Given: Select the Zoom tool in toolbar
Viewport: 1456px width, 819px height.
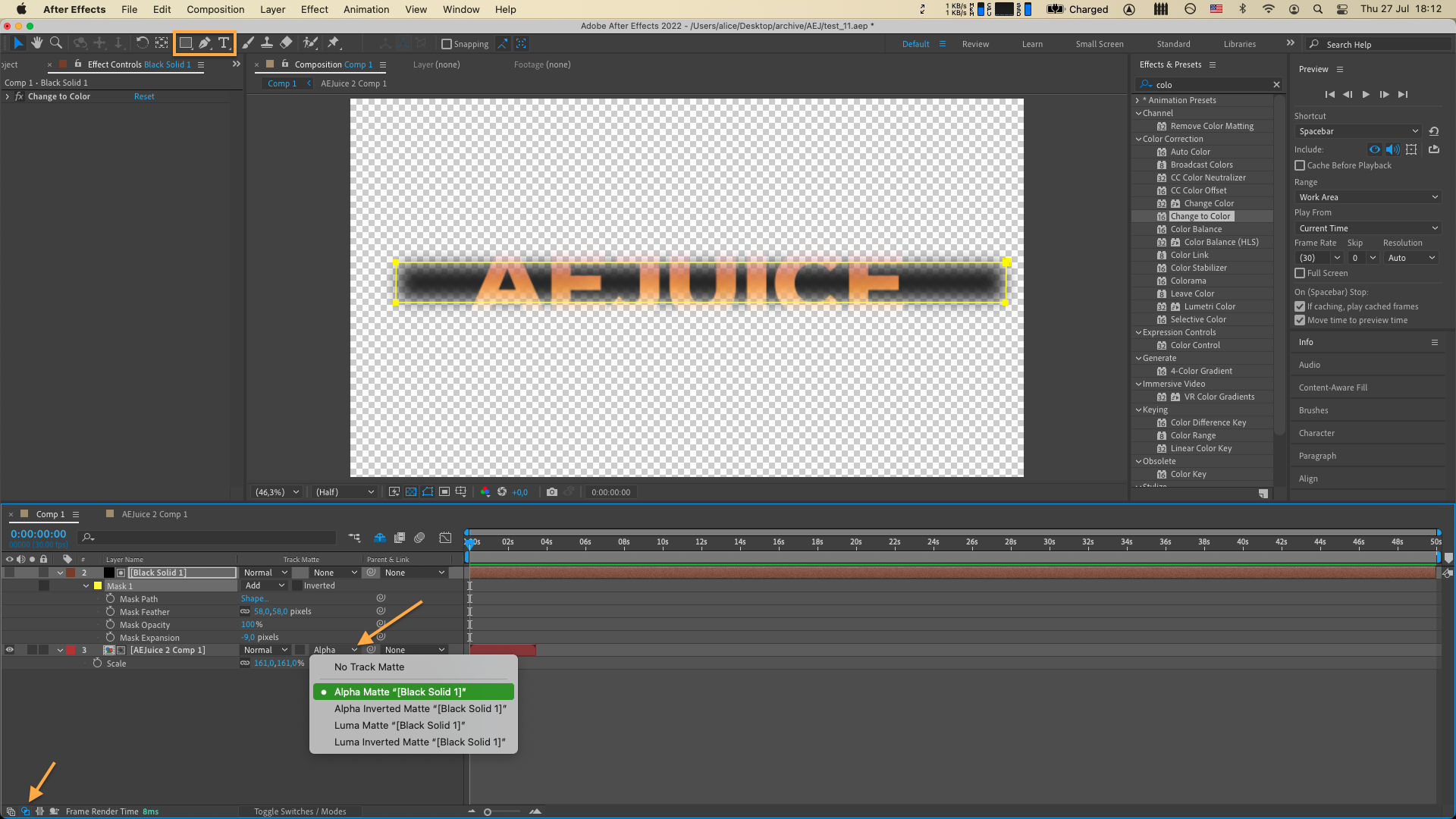Looking at the screenshot, I should (x=55, y=43).
